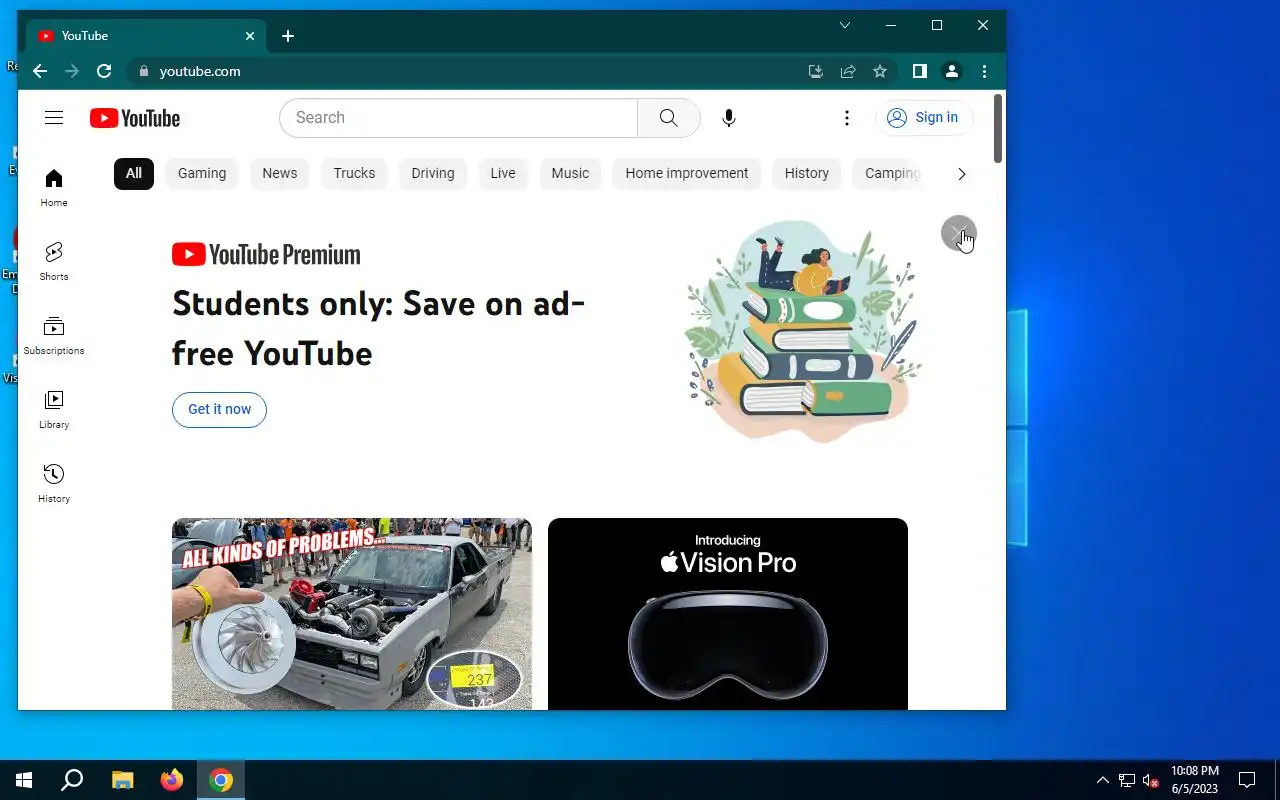Screen dimensions: 1280x800
Task: Click Get it now button
Action: point(219,409)
